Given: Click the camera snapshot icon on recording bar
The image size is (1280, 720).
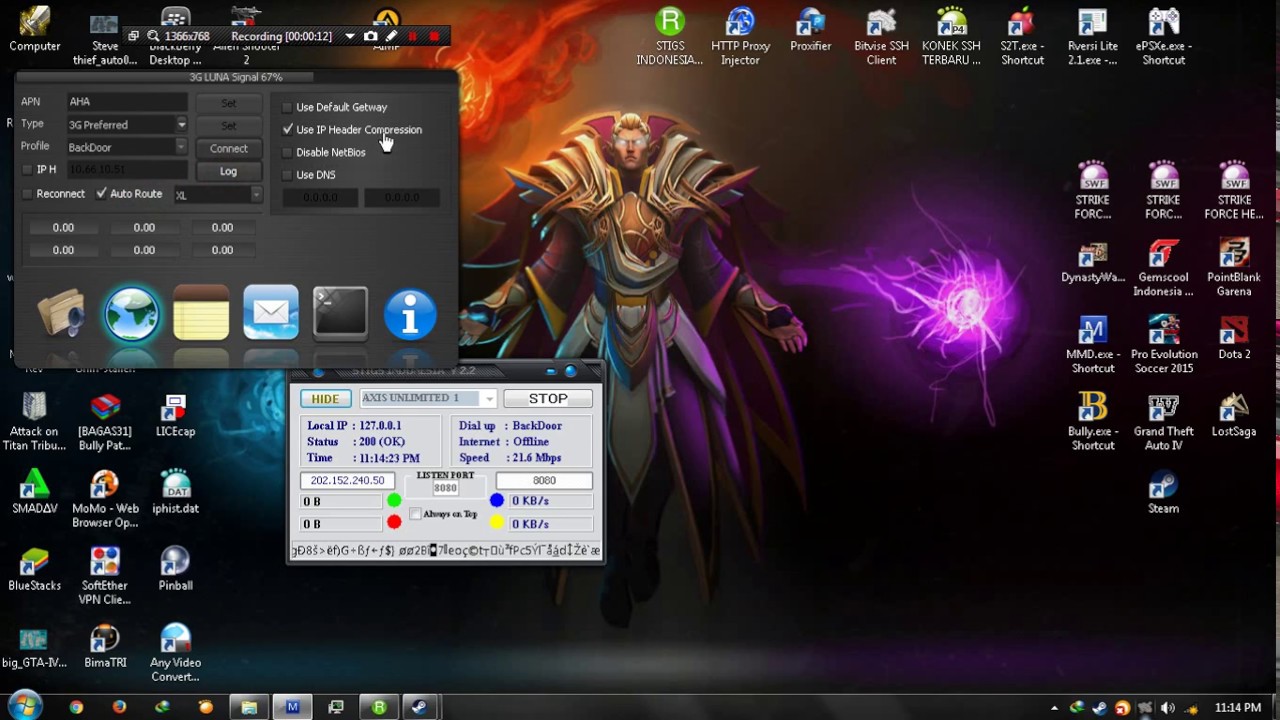Looking at the screenshot, I should 371,36.
